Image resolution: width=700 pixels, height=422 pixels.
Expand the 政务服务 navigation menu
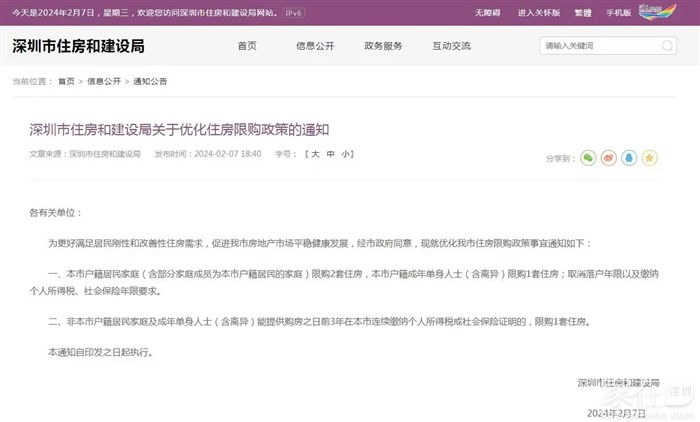(383, 46)
